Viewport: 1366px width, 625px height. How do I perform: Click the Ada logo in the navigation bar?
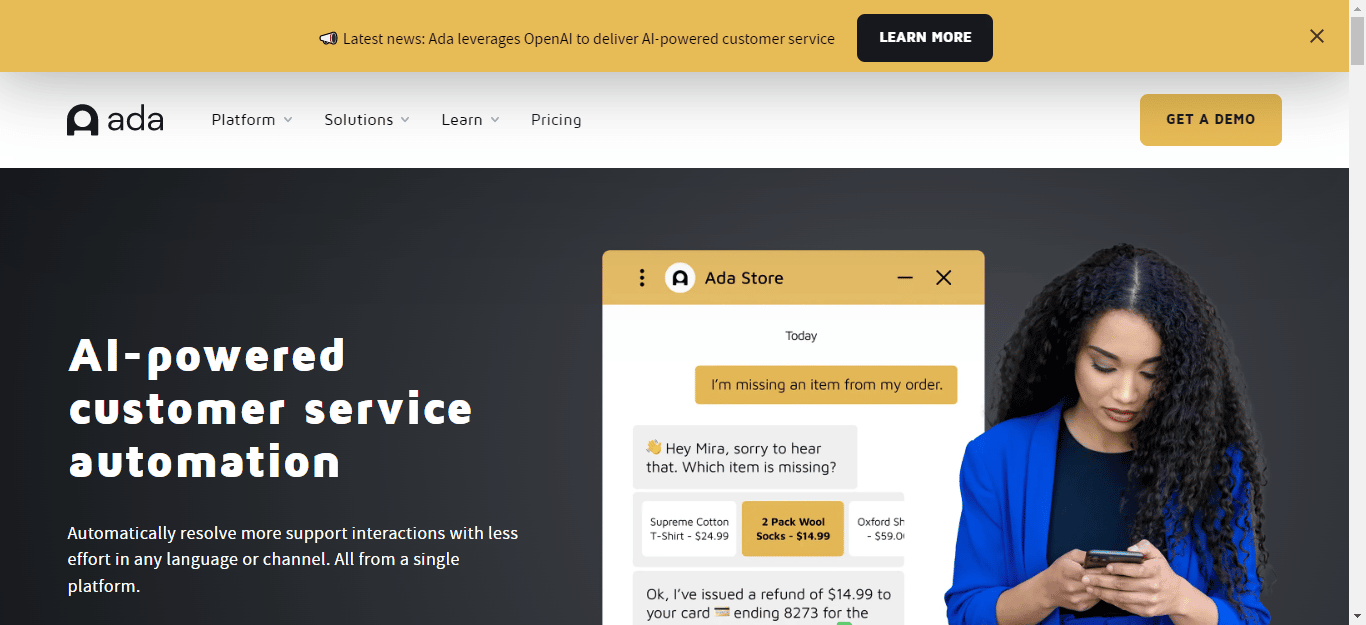[x=114, y=118]
